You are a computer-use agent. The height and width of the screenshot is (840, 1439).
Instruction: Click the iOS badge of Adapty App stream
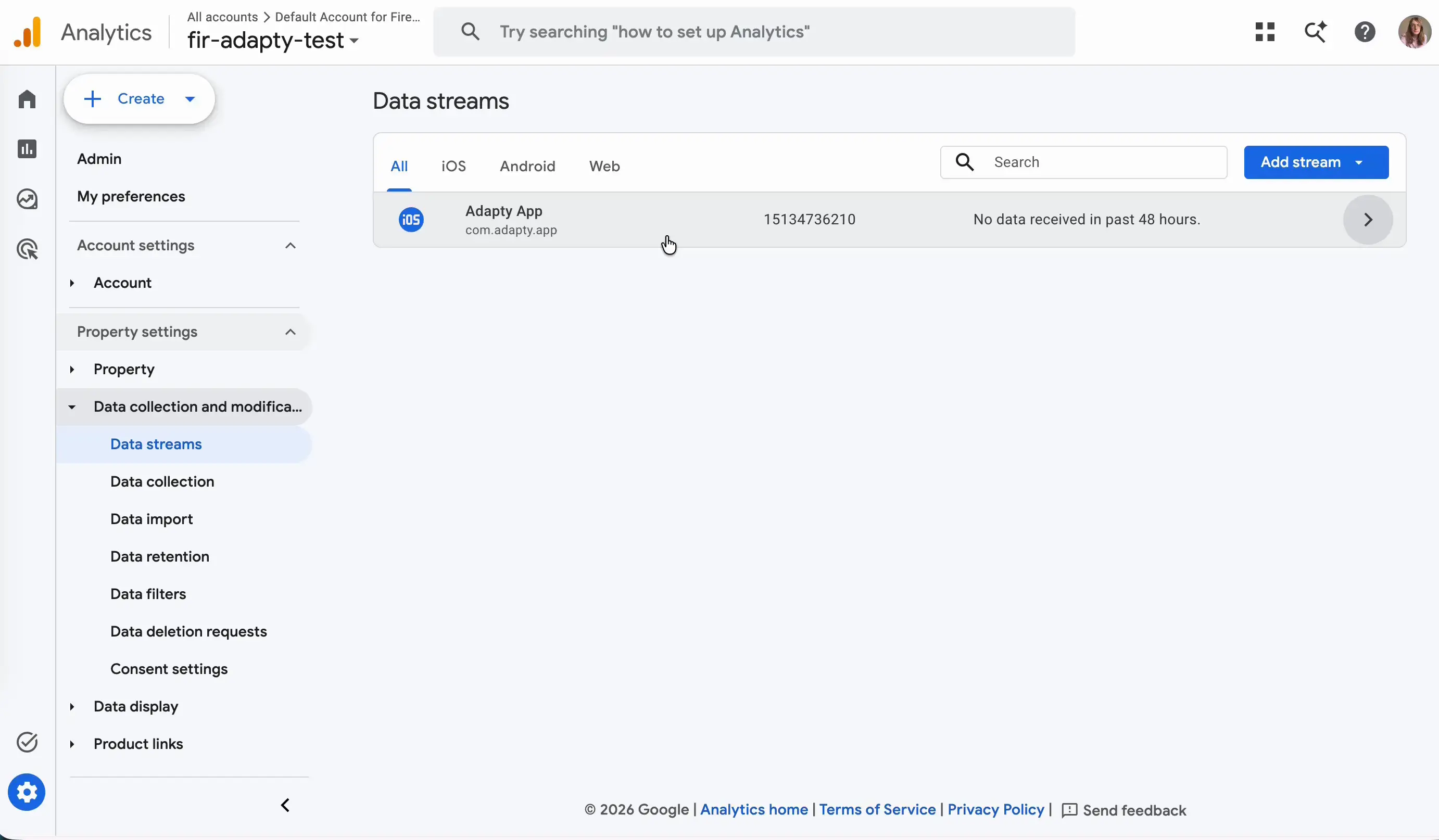tap(411, 220)
